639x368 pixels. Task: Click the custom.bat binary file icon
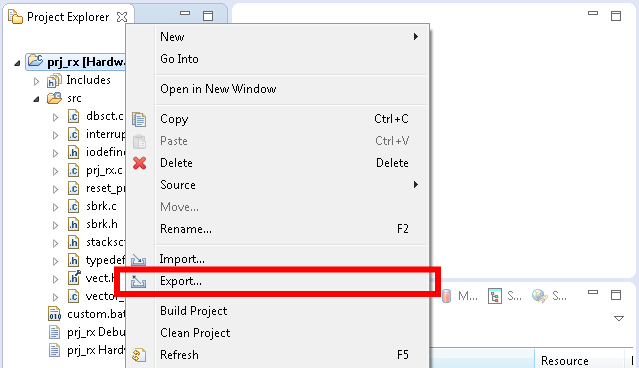55,314
